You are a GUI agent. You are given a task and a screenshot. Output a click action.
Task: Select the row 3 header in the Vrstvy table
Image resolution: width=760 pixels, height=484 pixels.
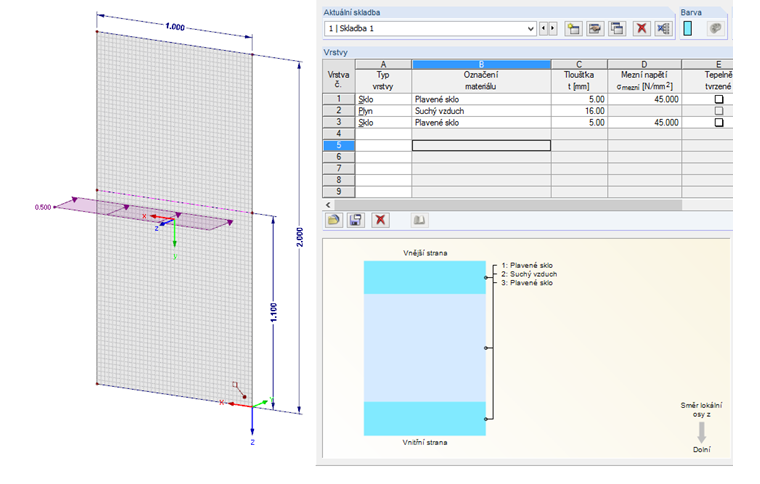tap(339, 122)
